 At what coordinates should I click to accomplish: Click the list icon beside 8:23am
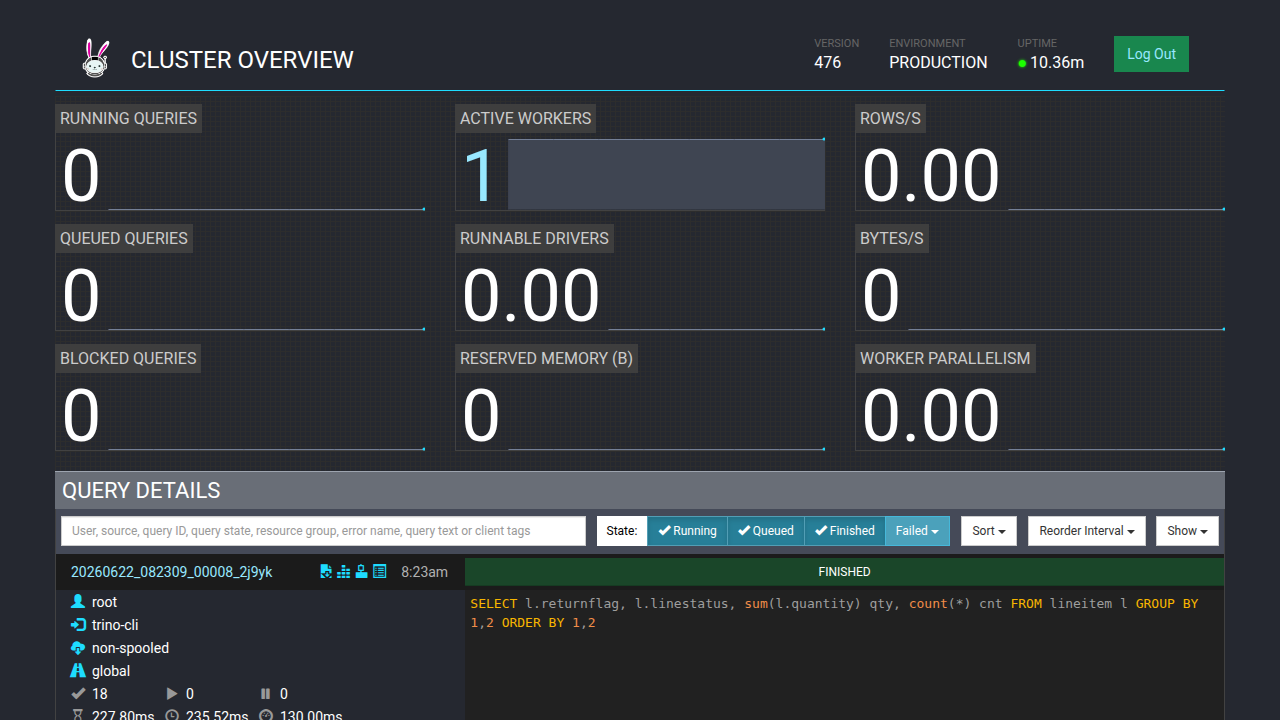(x=379, y=571)
